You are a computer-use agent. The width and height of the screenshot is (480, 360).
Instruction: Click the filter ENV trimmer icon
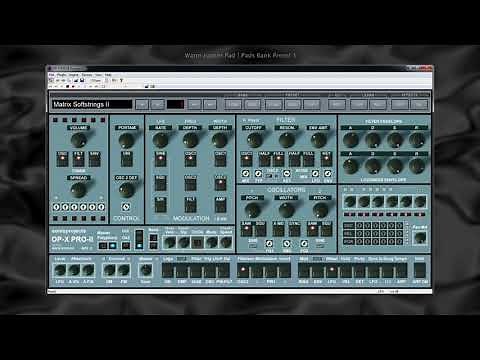point(328,173)
